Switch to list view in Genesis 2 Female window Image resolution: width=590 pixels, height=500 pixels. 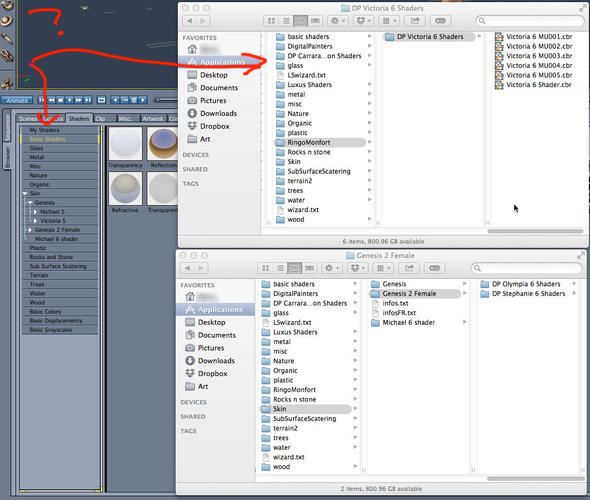[280, 268]
